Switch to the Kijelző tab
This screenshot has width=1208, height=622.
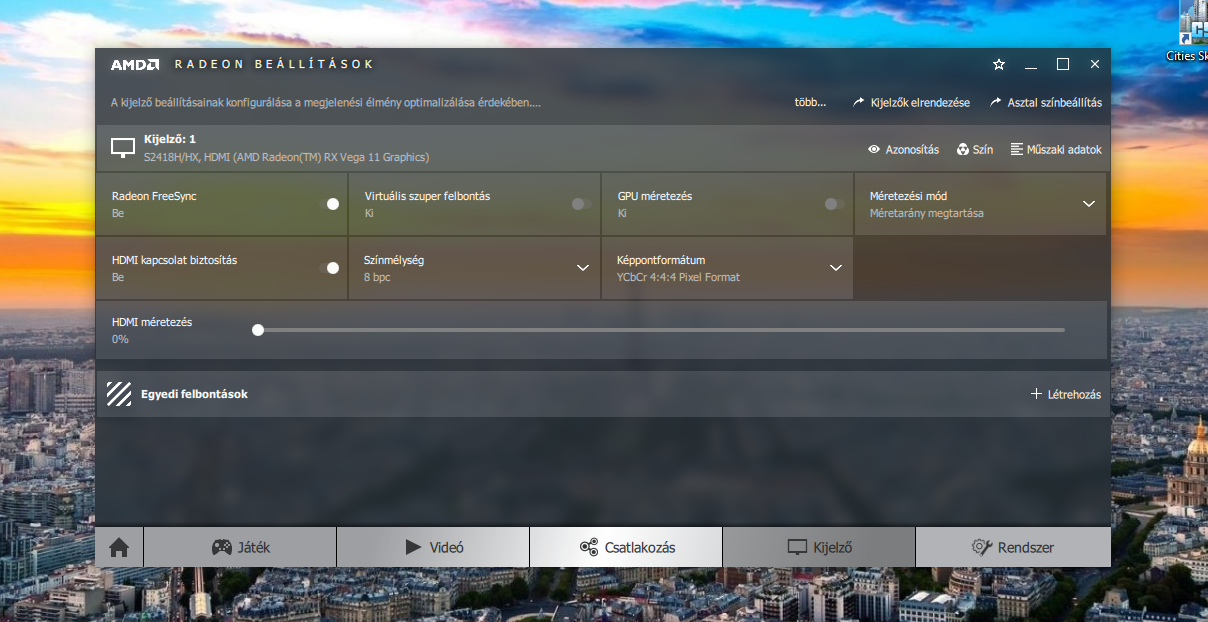[819, 547]
